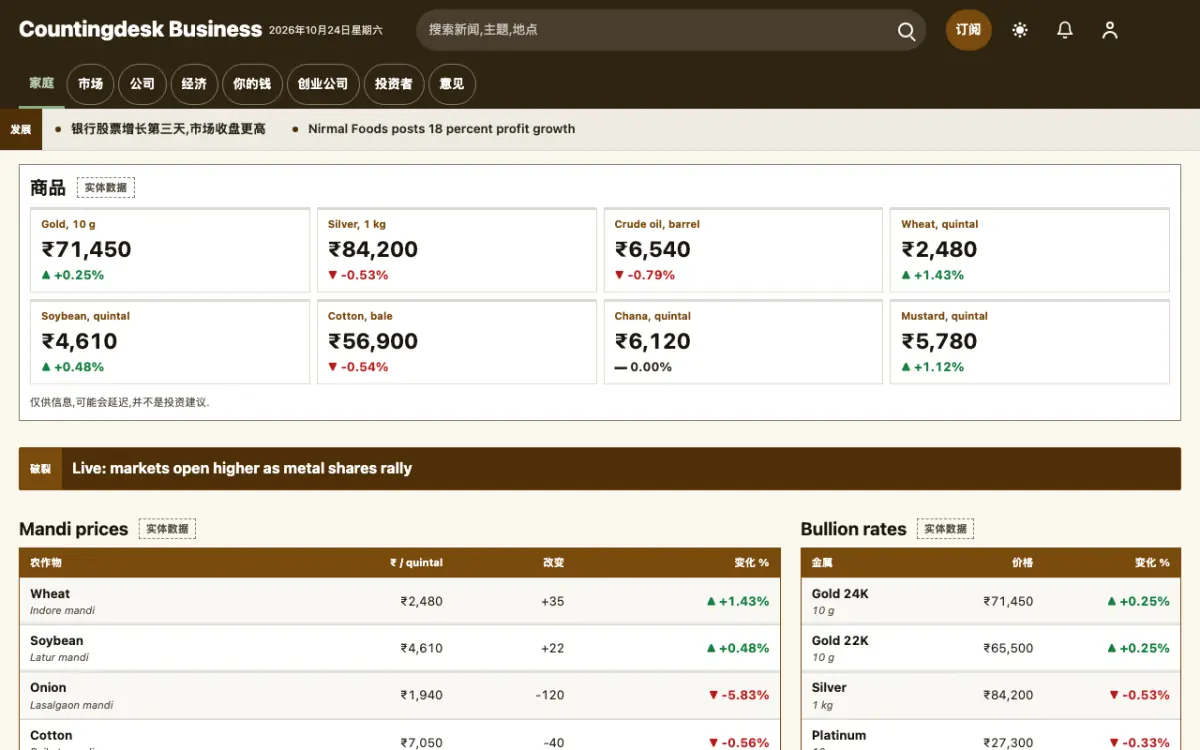Open the 投资者 nav tab
Screen dimensions: 1200x750
click(394, 84)
